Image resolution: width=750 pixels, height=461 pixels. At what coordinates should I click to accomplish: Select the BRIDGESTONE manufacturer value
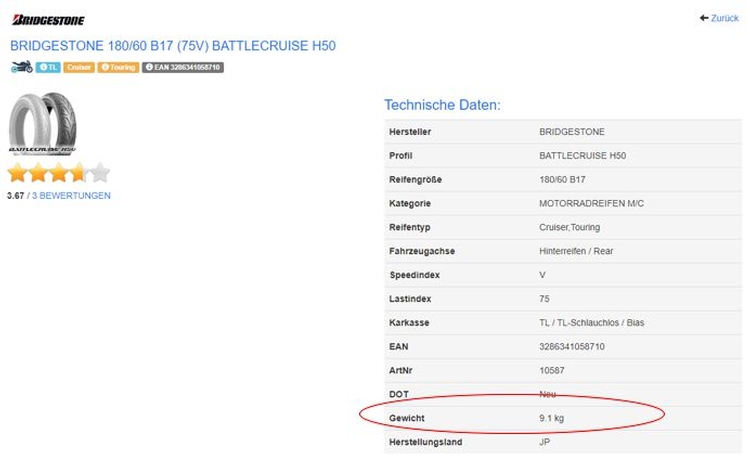pos(572,132)
